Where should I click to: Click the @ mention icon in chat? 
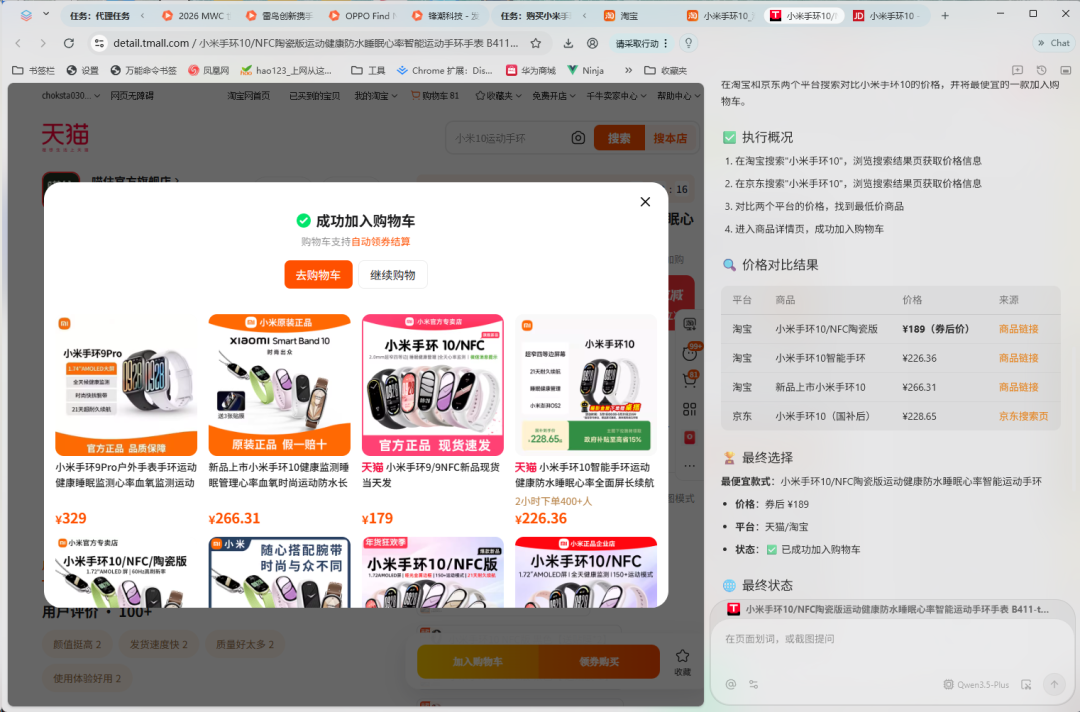point(731,684)
